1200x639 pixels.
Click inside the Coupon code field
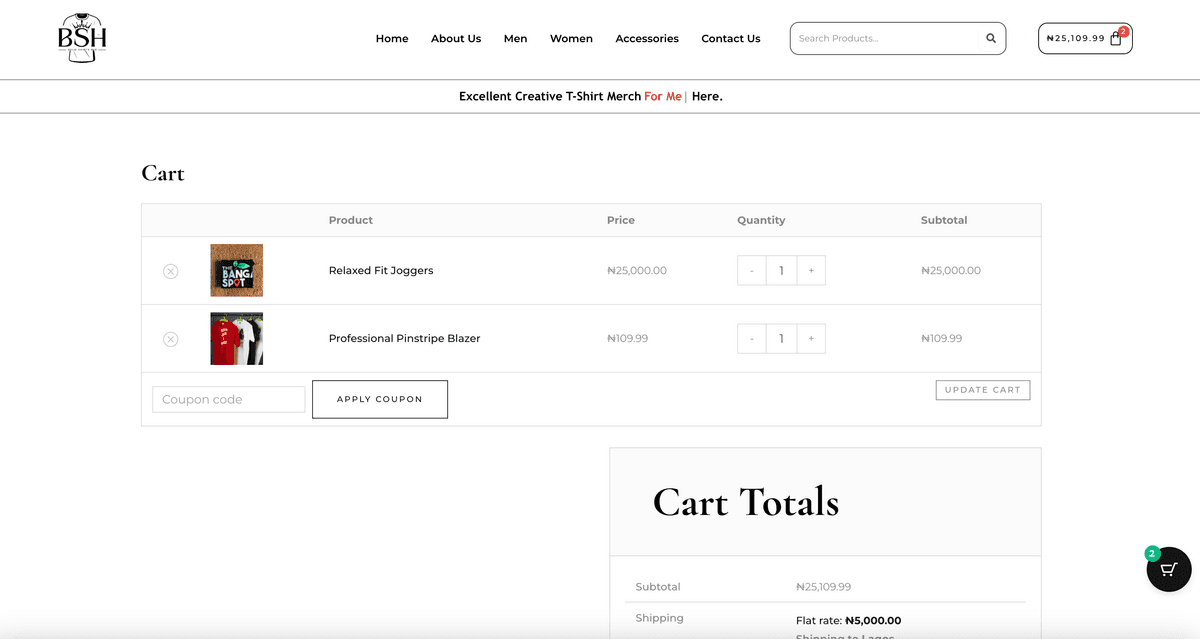pos(228,399)
